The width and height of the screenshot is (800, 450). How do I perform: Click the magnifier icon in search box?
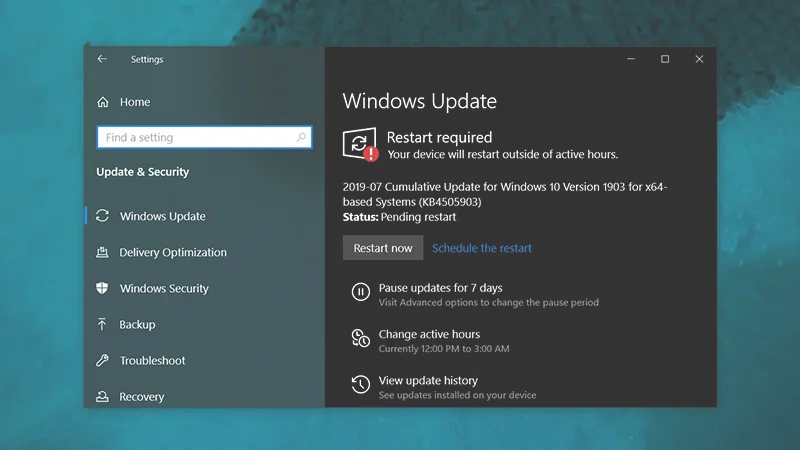(x=301, y=137)
